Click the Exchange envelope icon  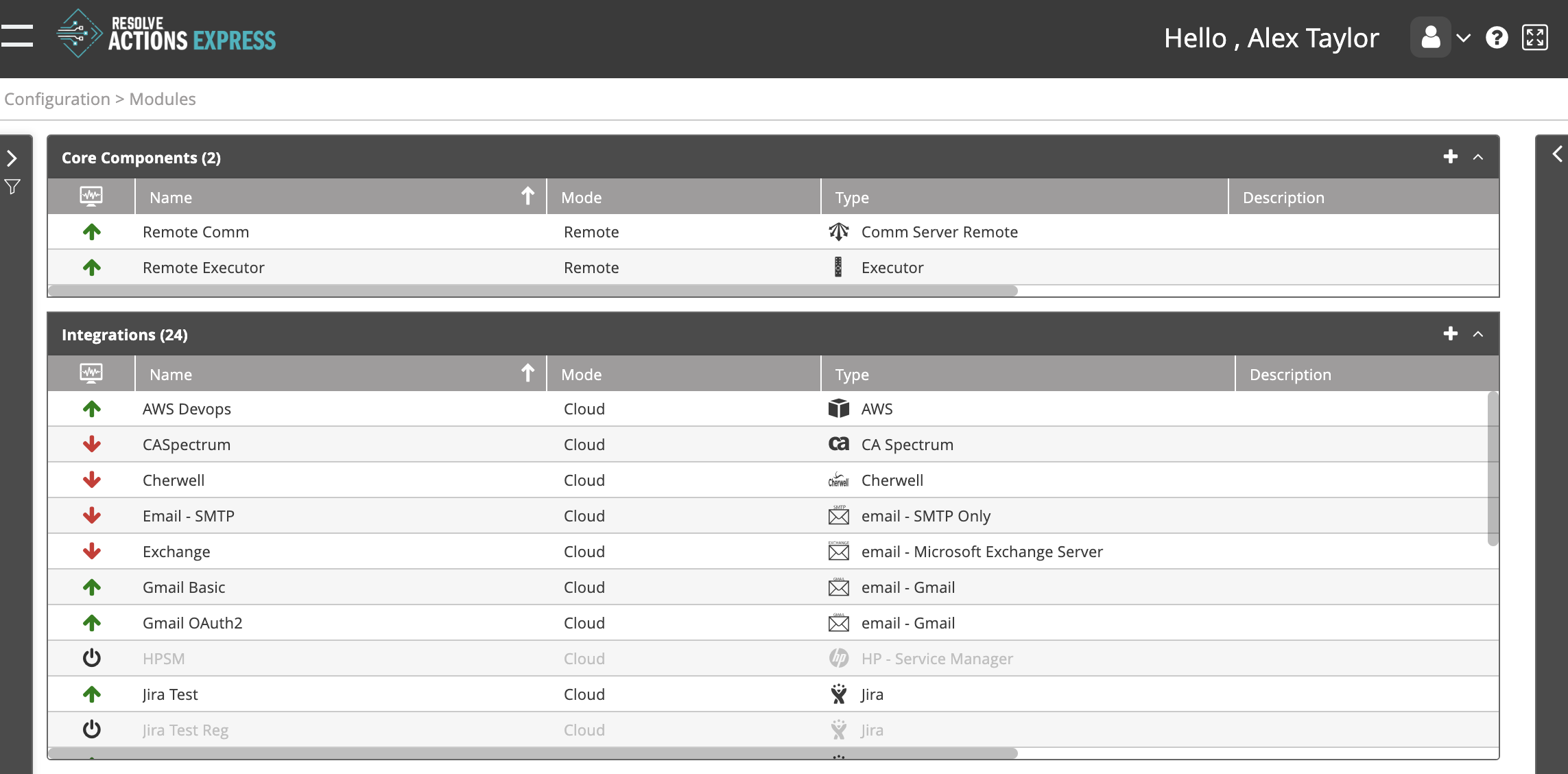pyautogui.click(x=839, y=551)
